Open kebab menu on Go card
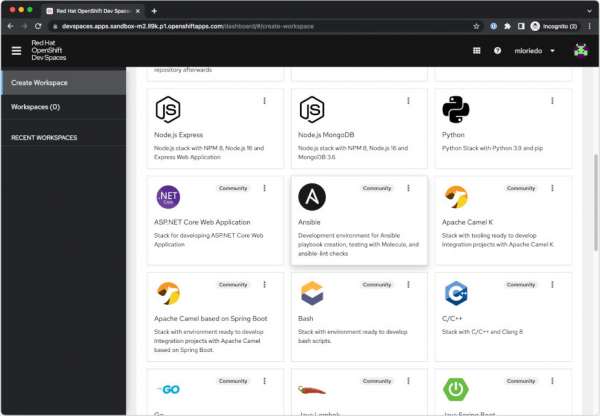600x416 pixels. [264, 381]
